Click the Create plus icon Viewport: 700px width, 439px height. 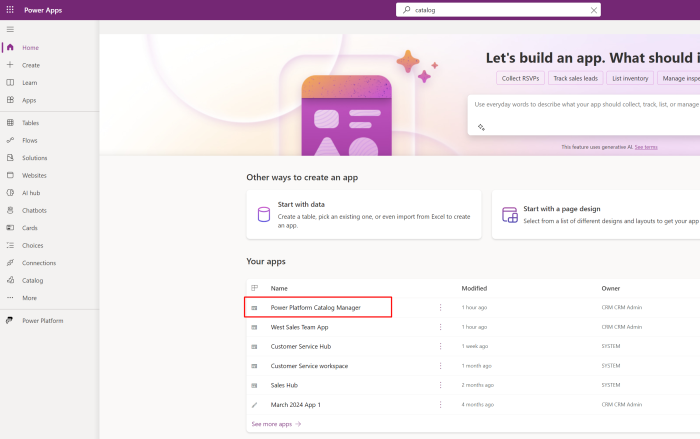pyautogui.click(x=10, y=65)
